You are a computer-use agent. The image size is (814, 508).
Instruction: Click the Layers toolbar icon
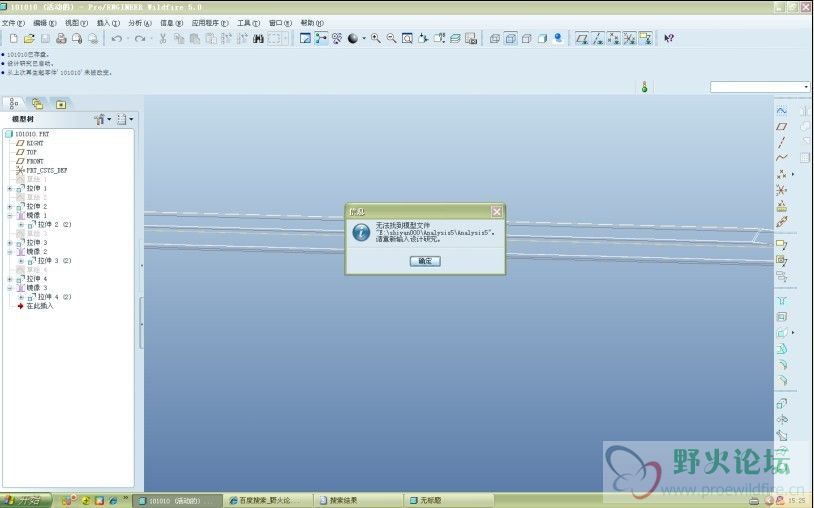pos(455,38)
